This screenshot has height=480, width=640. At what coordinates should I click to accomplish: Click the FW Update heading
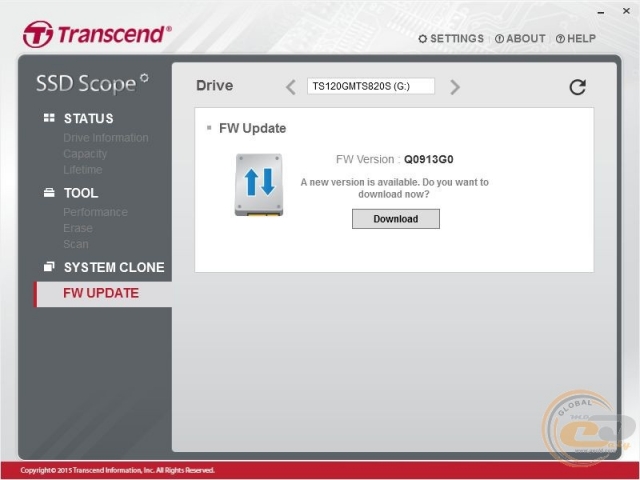click(x=252, y=128)
